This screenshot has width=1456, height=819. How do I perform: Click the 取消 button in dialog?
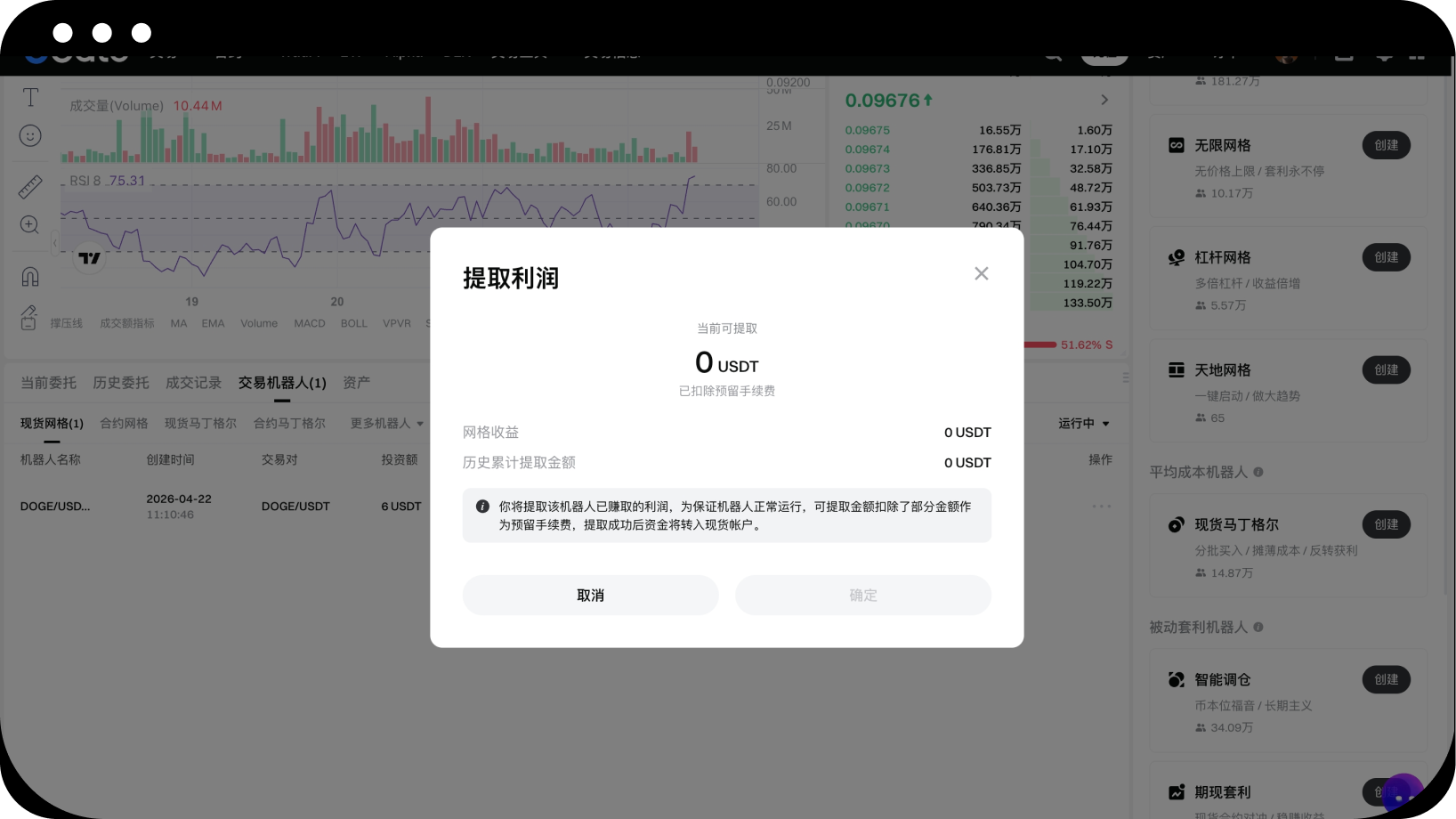click(590, 596)
